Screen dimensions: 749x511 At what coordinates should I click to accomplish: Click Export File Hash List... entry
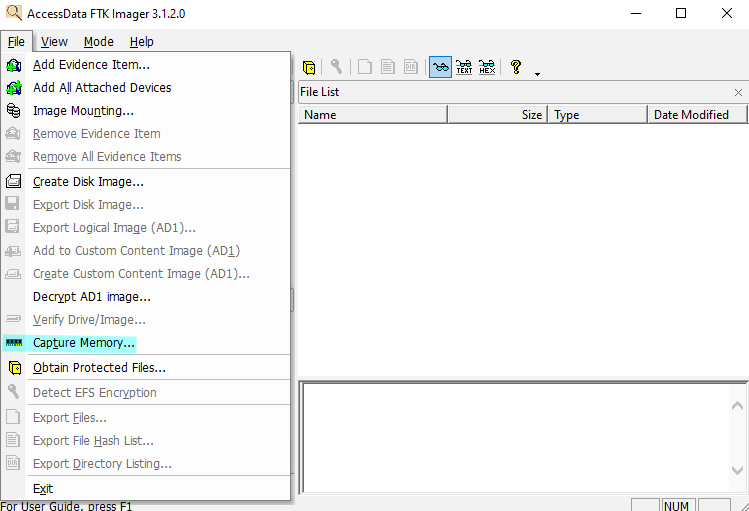click(146, 441)
